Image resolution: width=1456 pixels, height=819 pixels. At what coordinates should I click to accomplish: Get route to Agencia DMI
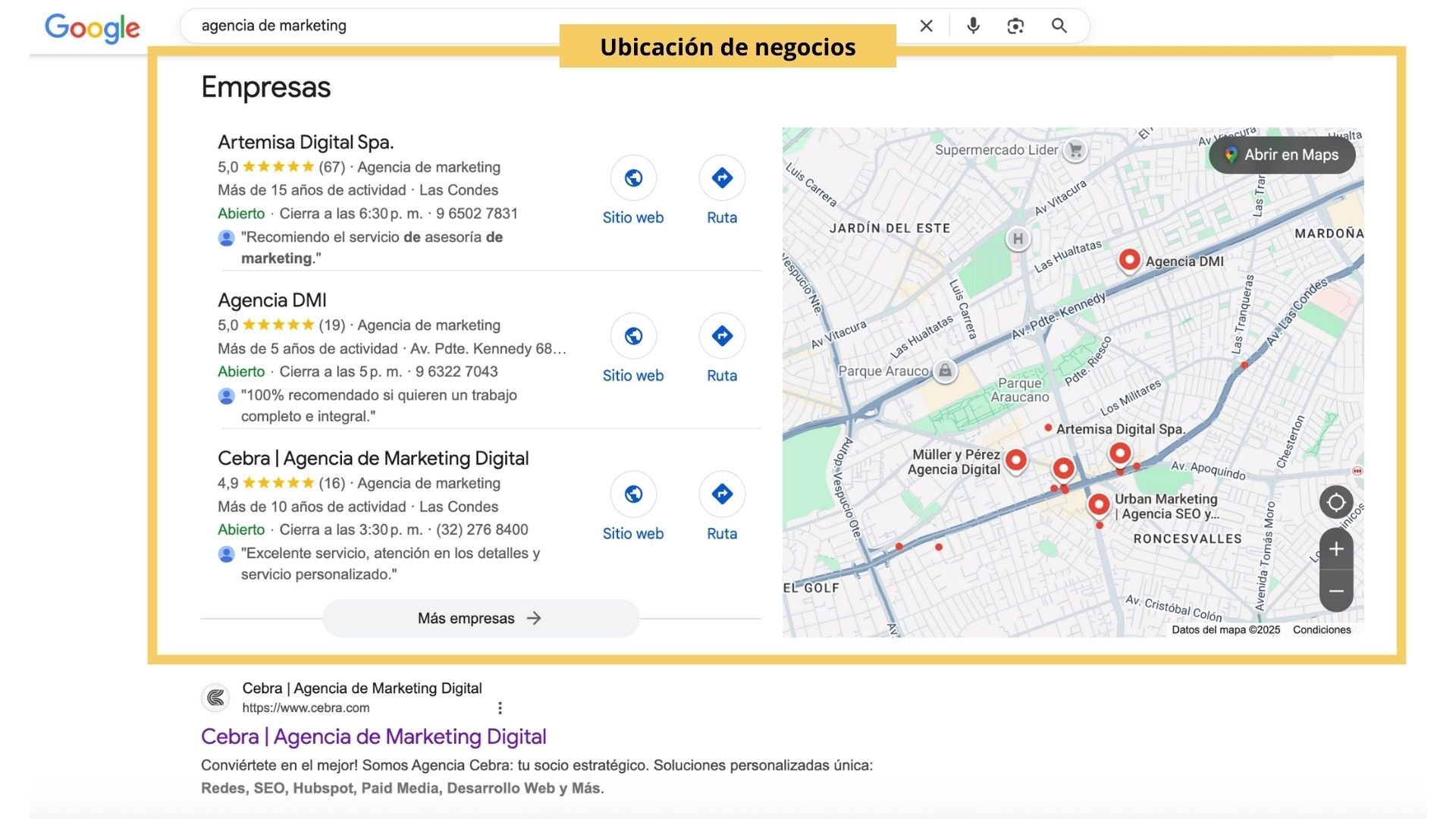(722, 336)
